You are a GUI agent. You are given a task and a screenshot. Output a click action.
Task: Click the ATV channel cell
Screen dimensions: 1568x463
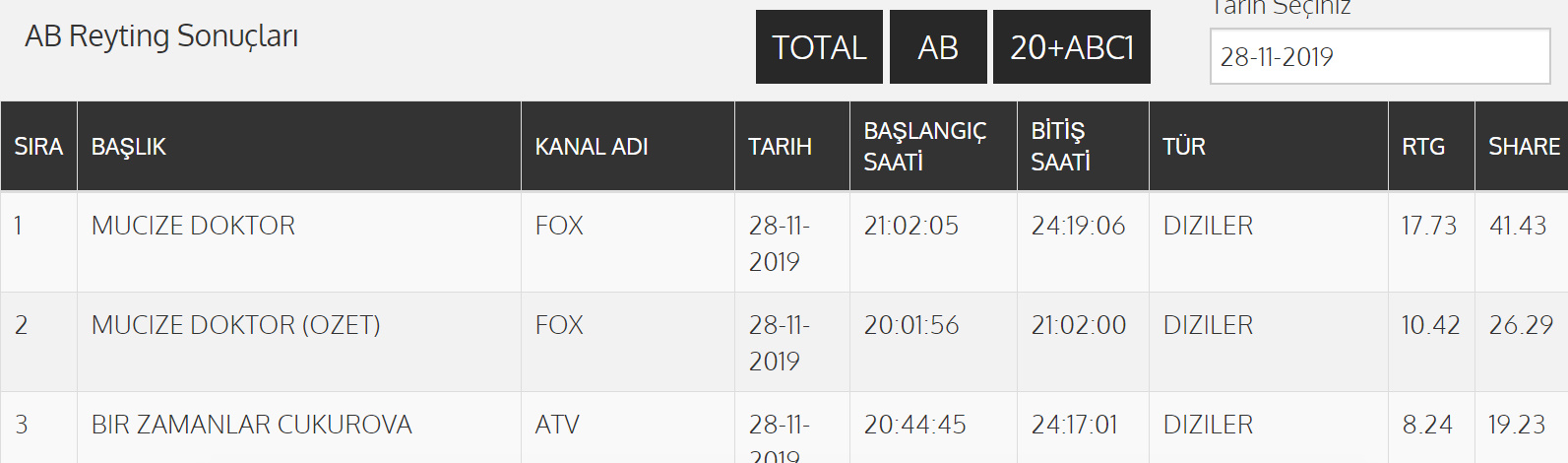(557, 425)
